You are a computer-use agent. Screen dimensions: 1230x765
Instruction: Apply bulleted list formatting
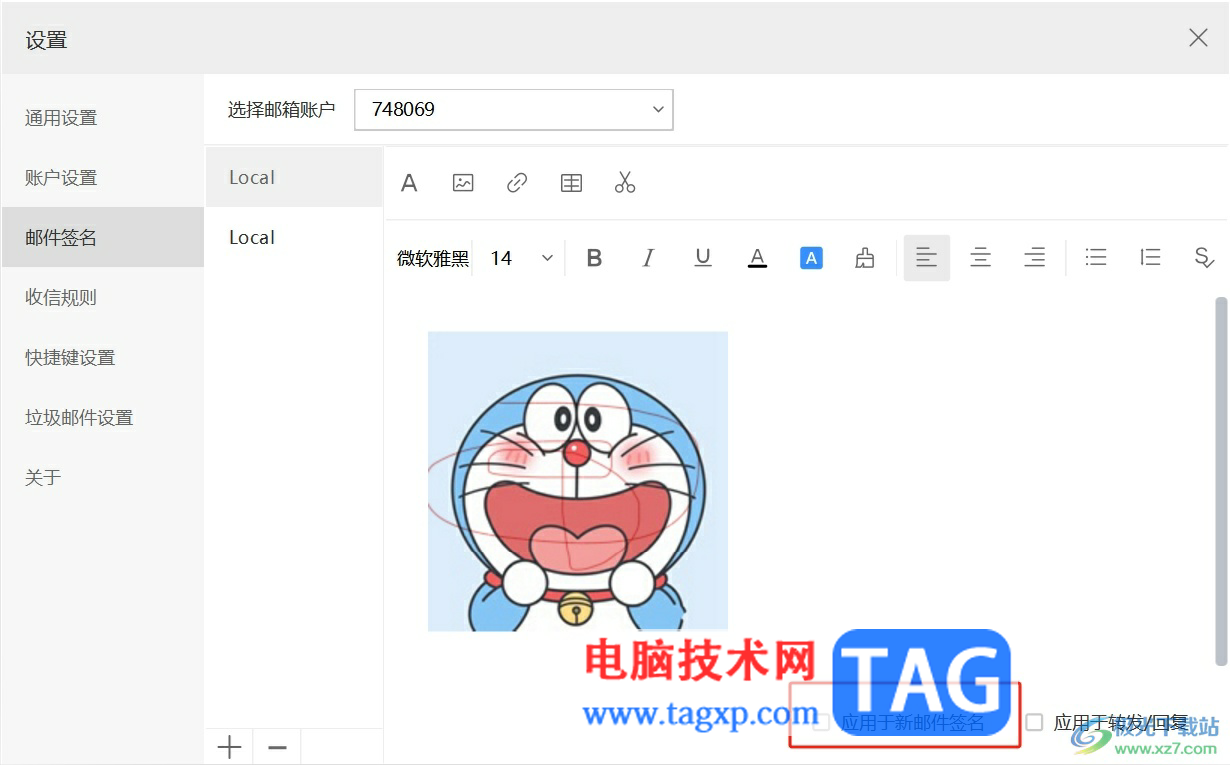(x=1096, y=258)
